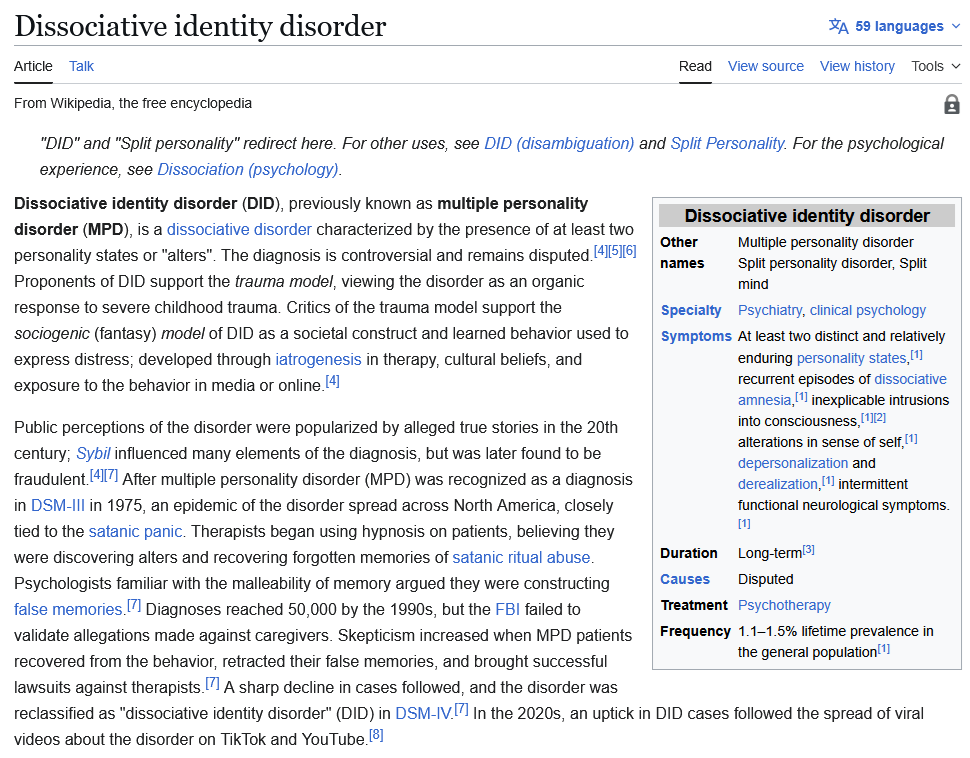970x758 pixels.
Task: Open the Symptoms infobox label link
Action: 696,337
